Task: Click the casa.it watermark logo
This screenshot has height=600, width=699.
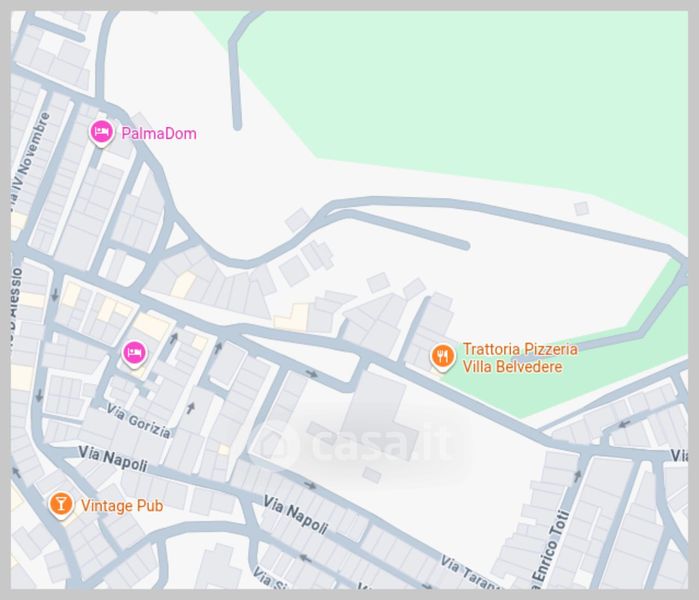Action: pyautogui.click(x=359, y=441)
